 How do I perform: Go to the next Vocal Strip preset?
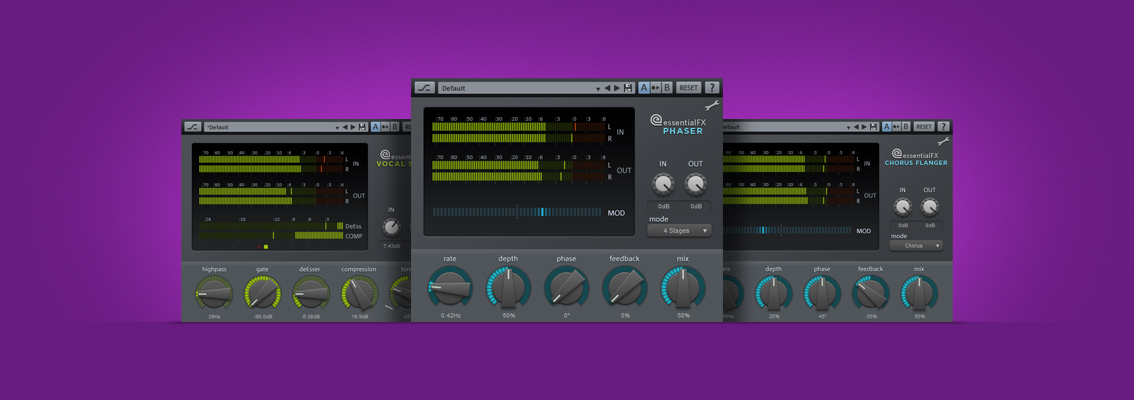tap(353, 127)
